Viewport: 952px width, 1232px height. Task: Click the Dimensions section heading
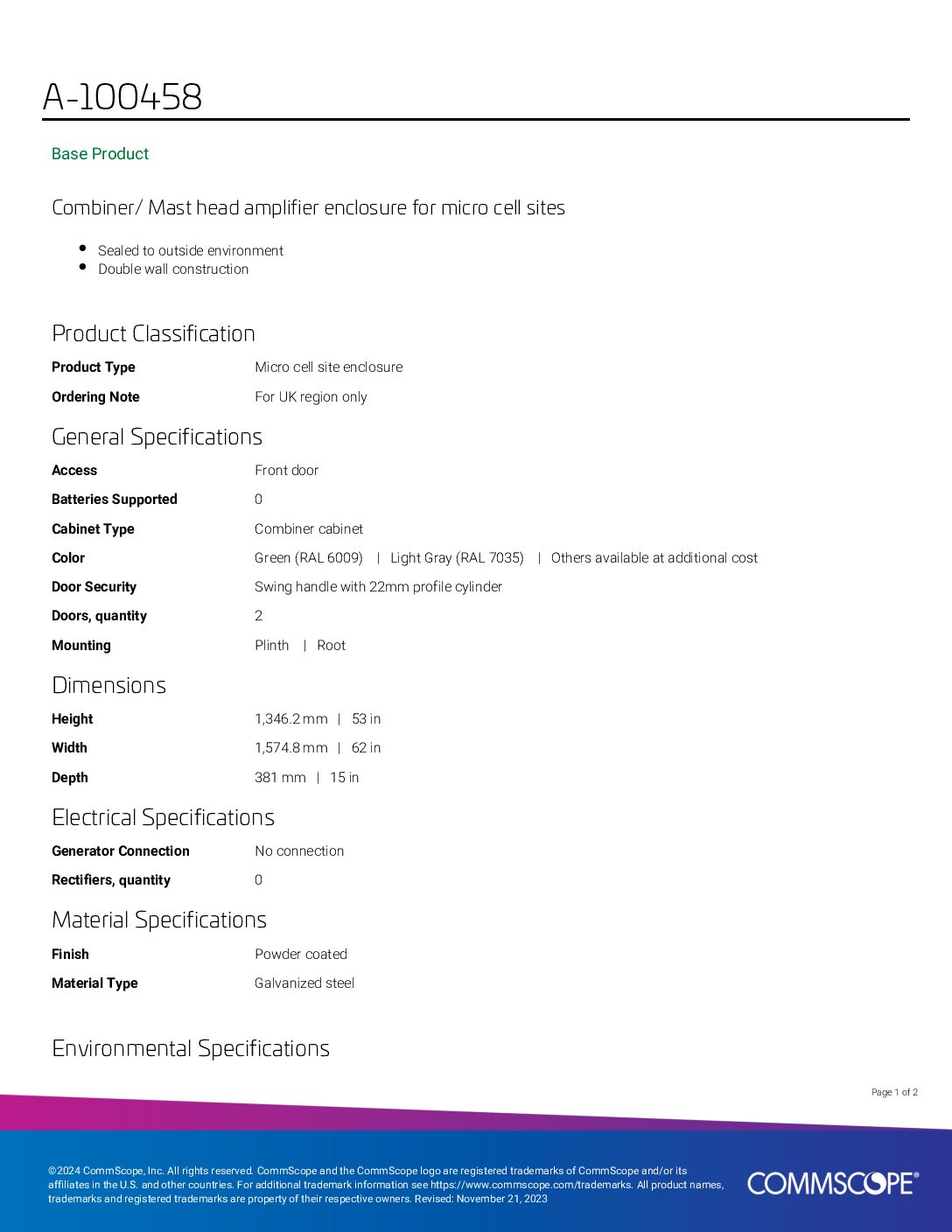tap(108, 685)
